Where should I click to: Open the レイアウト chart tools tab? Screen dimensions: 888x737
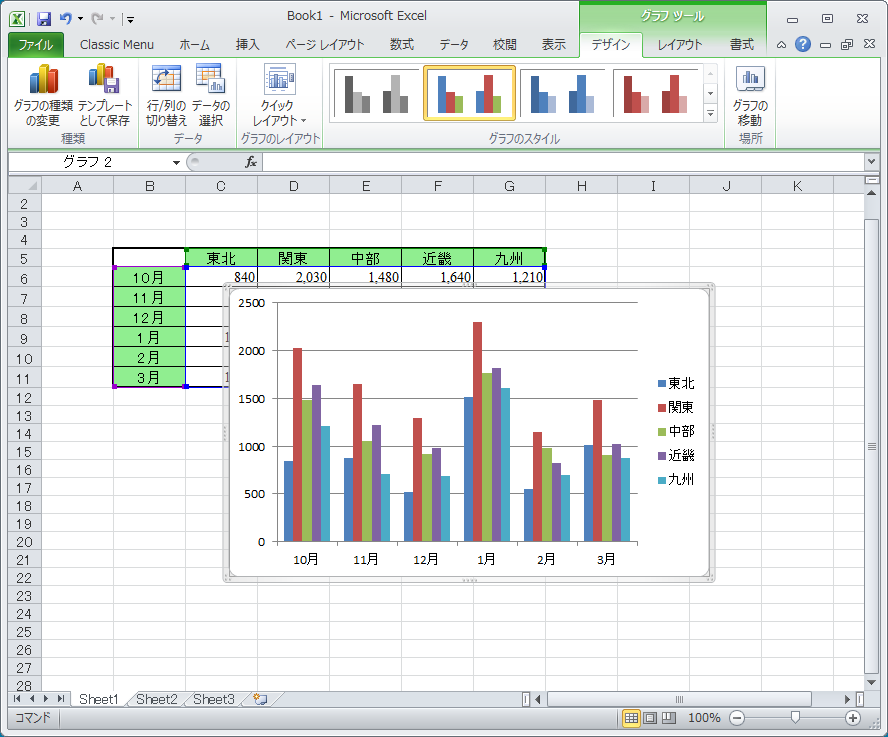(680, 44)
